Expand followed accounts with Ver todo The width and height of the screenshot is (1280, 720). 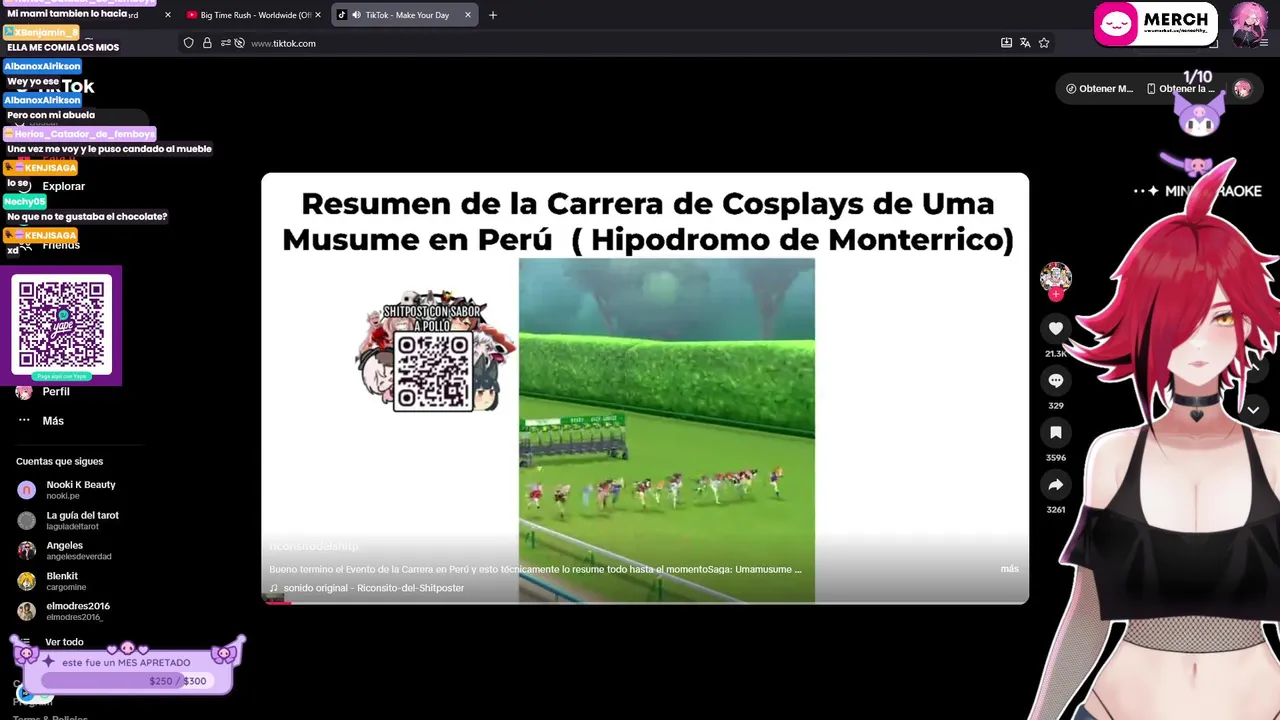click(x=64, y=642)
